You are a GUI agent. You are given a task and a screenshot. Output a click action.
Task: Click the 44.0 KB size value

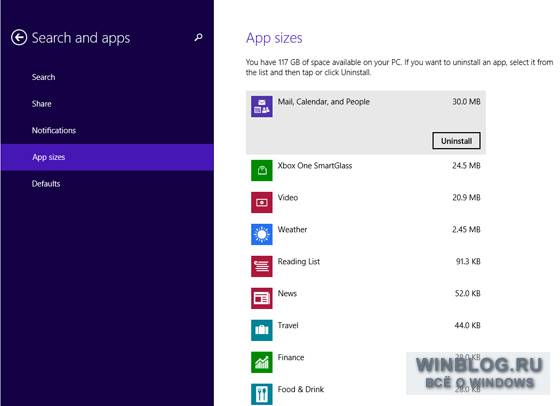click(468, 325)
